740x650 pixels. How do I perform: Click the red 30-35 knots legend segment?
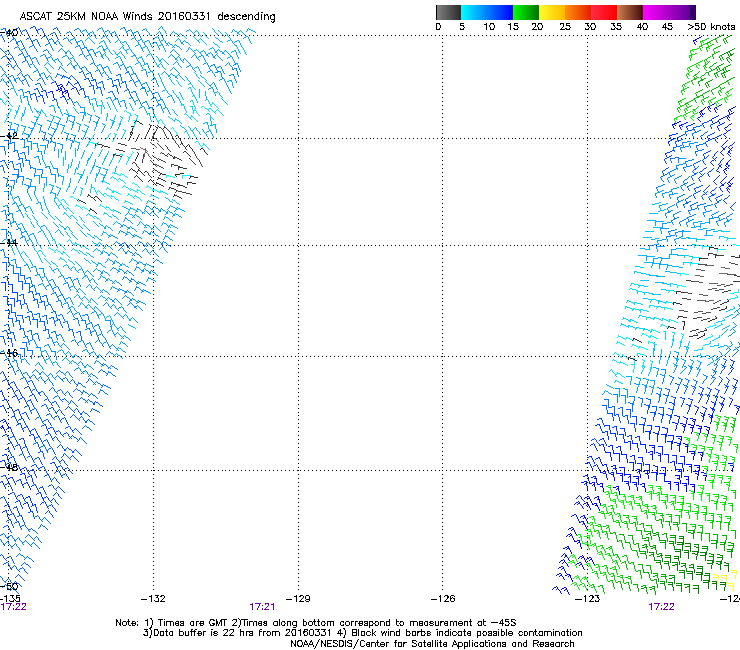click(604, 12)
